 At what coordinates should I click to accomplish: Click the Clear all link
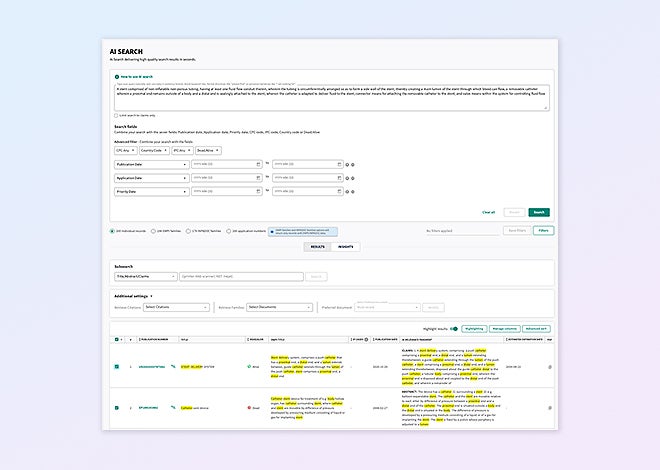point(488,212)
